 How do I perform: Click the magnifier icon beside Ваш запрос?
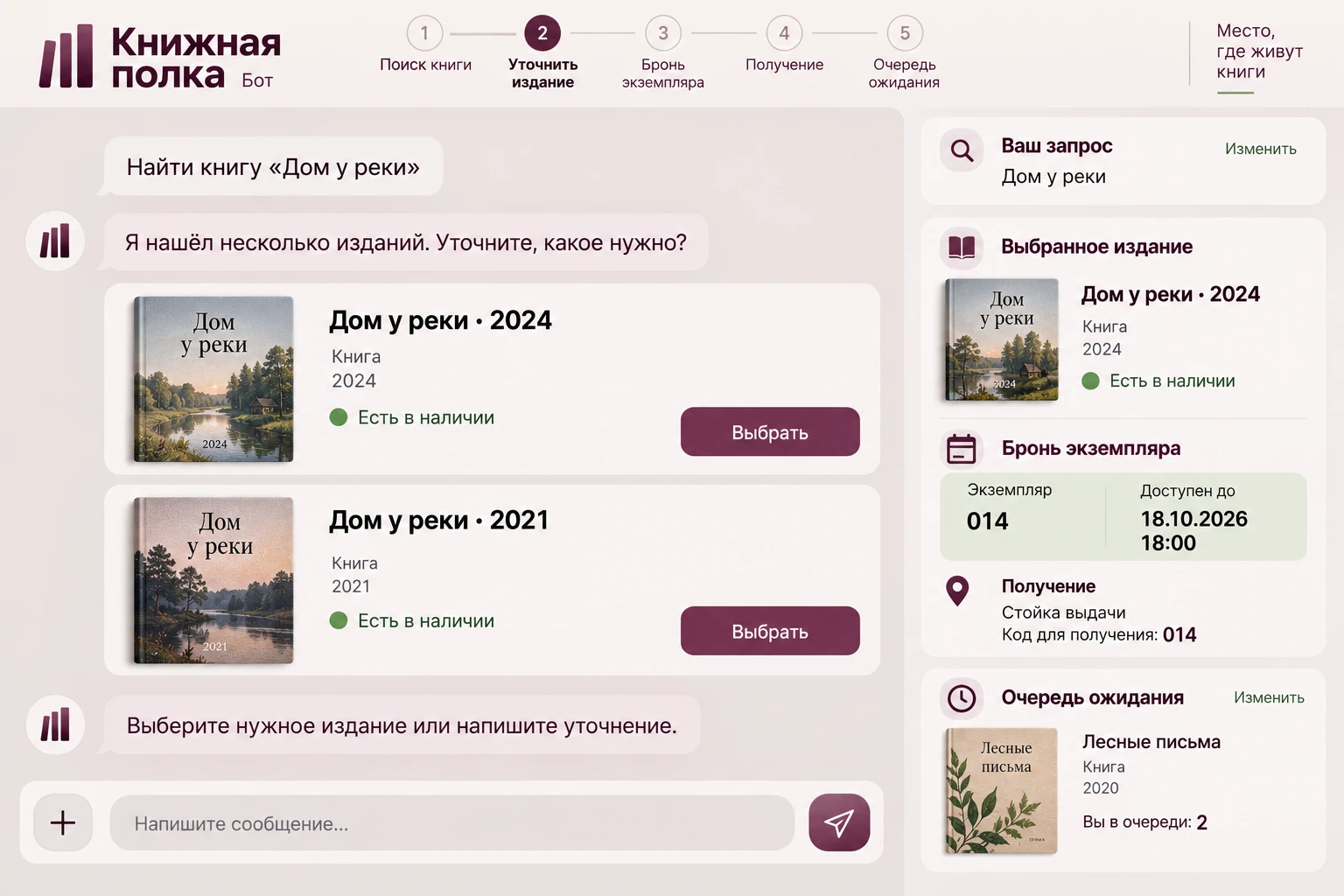coord(962,150)
